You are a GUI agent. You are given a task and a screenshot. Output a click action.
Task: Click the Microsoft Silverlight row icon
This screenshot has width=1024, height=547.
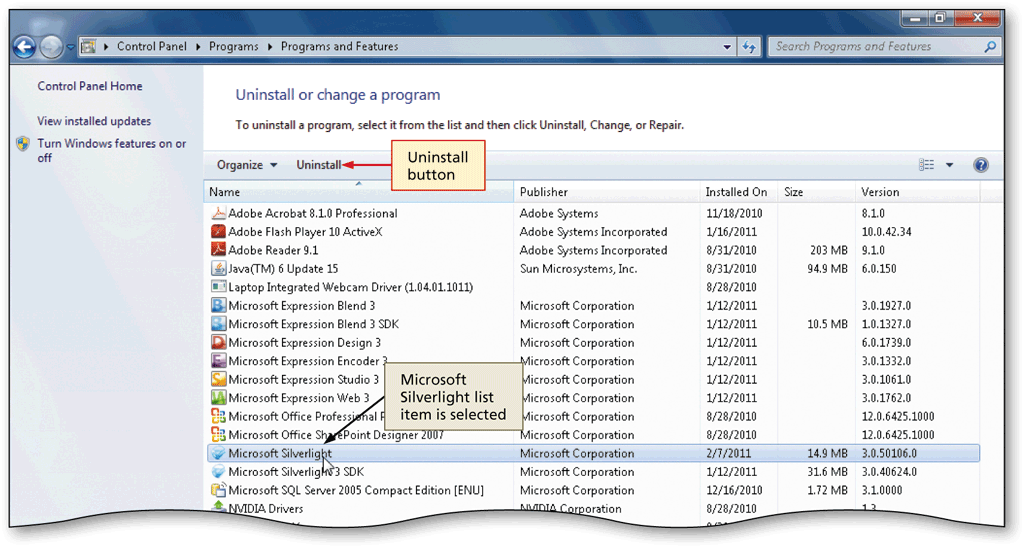pos(218,453)
